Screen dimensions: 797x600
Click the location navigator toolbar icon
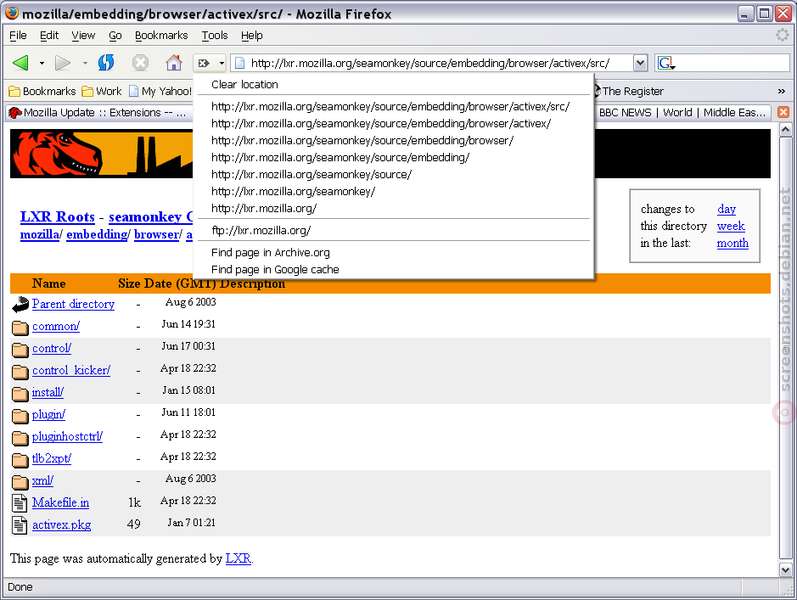(204, 63)
